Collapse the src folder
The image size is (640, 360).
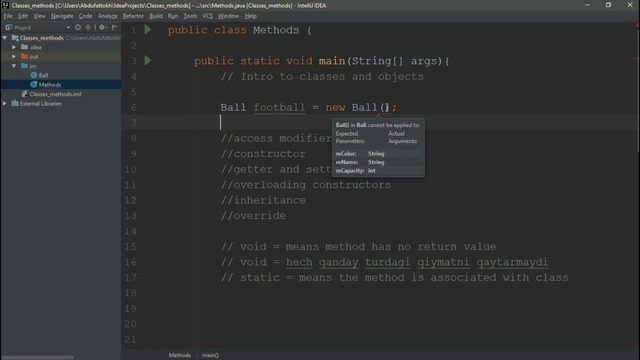[14, 66]
